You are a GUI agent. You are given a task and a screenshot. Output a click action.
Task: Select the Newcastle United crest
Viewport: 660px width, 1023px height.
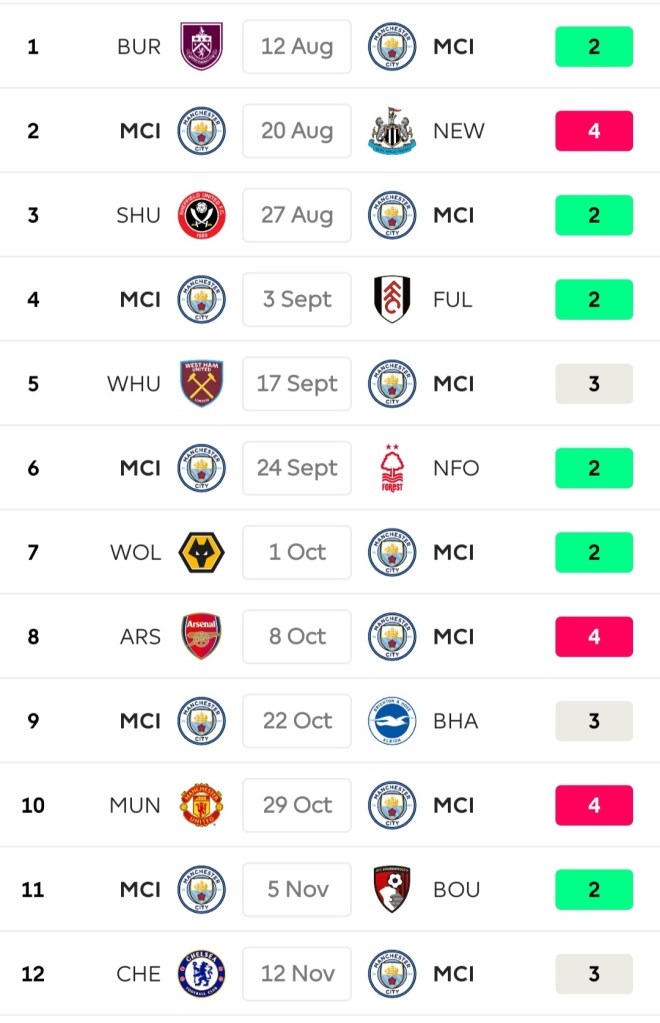pos(392,131)
